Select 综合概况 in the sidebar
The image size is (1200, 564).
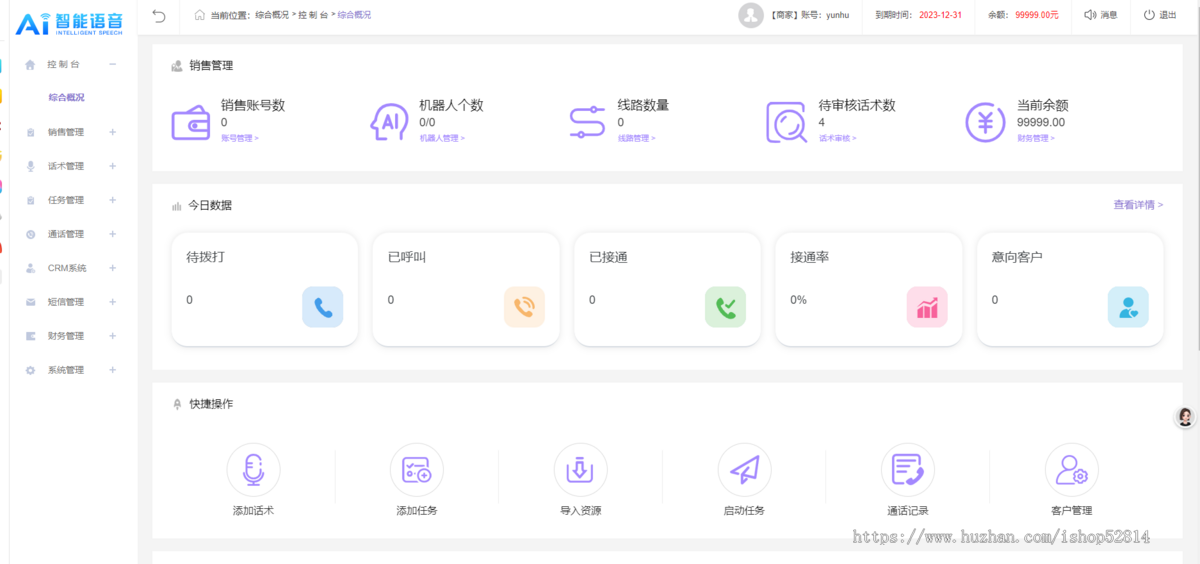click(x=66, y=98)
